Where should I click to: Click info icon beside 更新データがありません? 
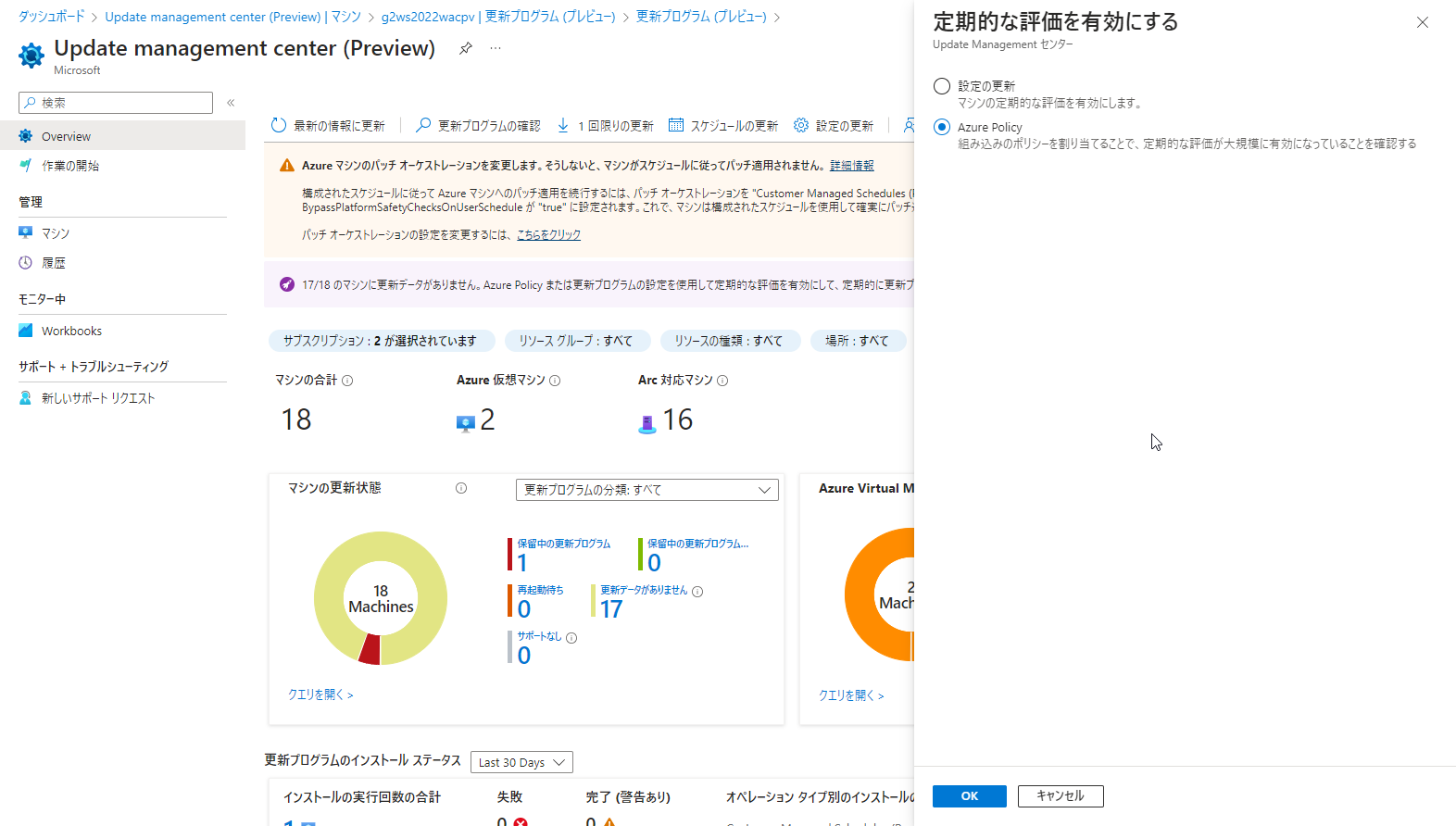pos(697,592)
